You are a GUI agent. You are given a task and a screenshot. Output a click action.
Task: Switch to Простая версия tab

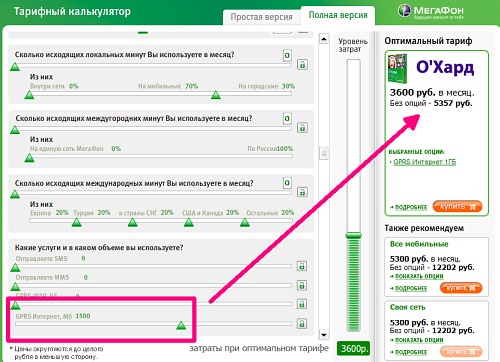pyautogui.click(x=261, y=17)
